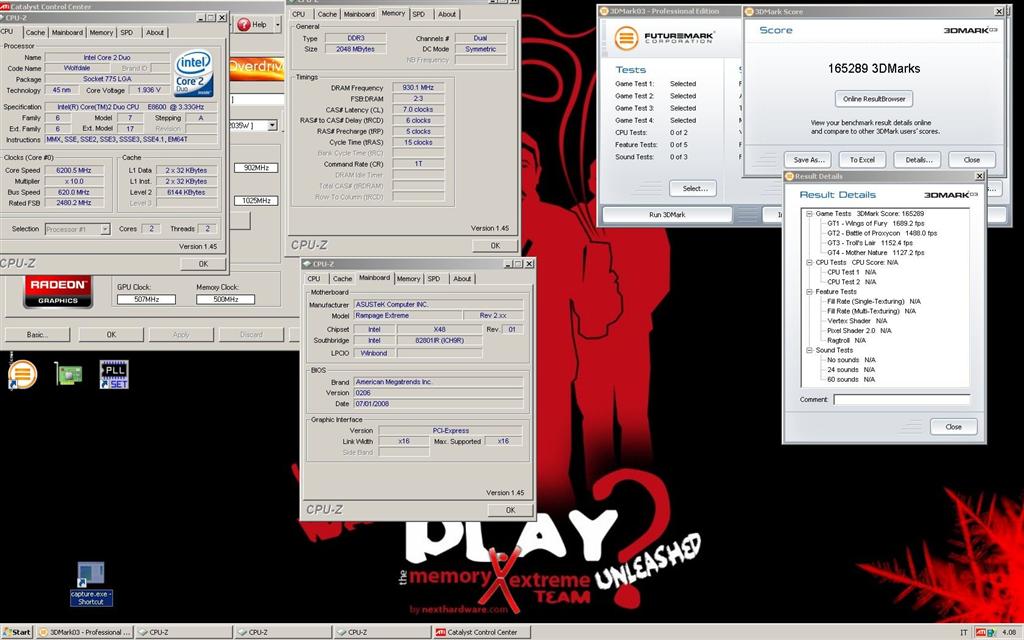The image size is (1024, 640).
Task: Open Cache tab in the CPU-Z Motherboard window
Action: coord(342,279)
